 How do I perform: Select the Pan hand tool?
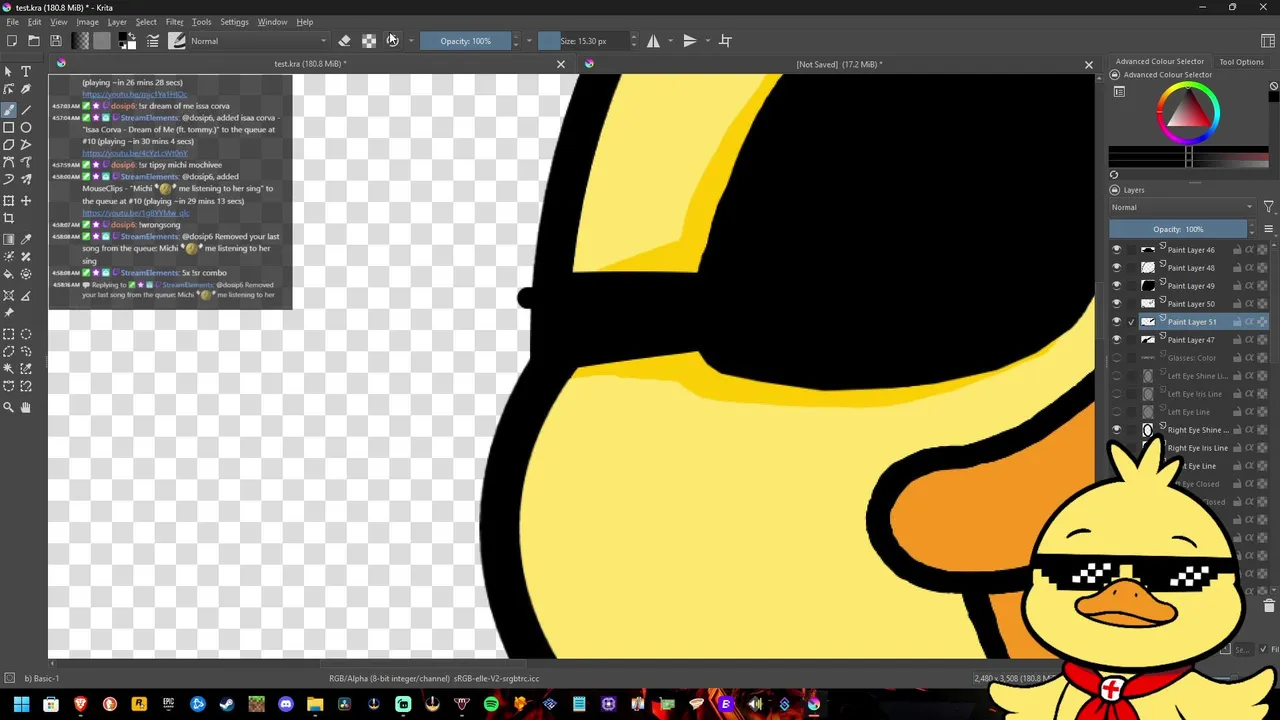click(x=26, y=407)
